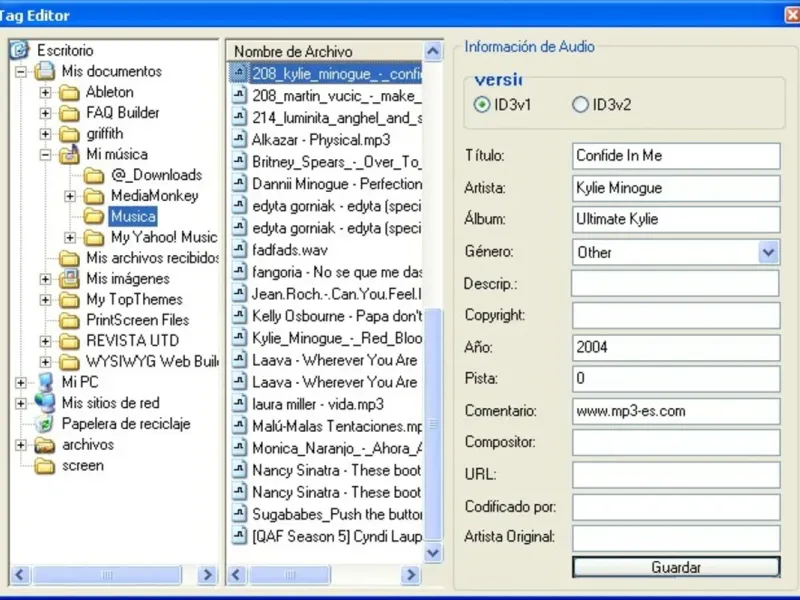This screenshot has height=600, width=800.
Task: Collapse the Mis documentos tree node
Action: [x=20, y=71]
